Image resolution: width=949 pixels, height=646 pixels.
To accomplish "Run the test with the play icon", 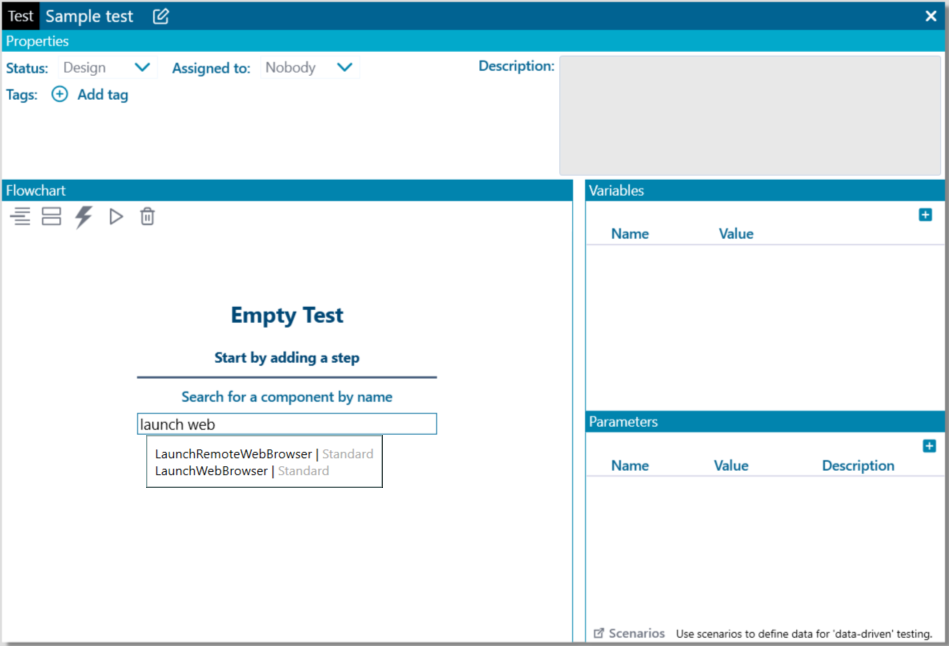I will coord(116,216).
